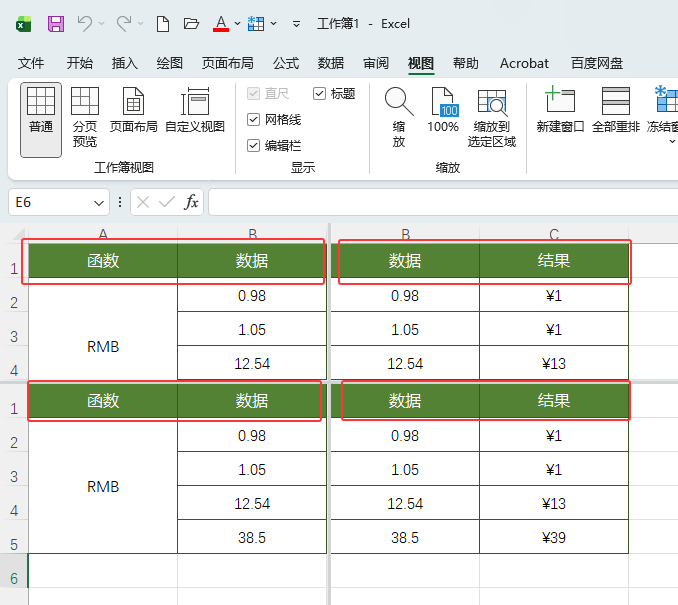The width and height of the screenshot is (678, 605).
Task: Click the cancel X in formula bar
Action: click(143, 202)
